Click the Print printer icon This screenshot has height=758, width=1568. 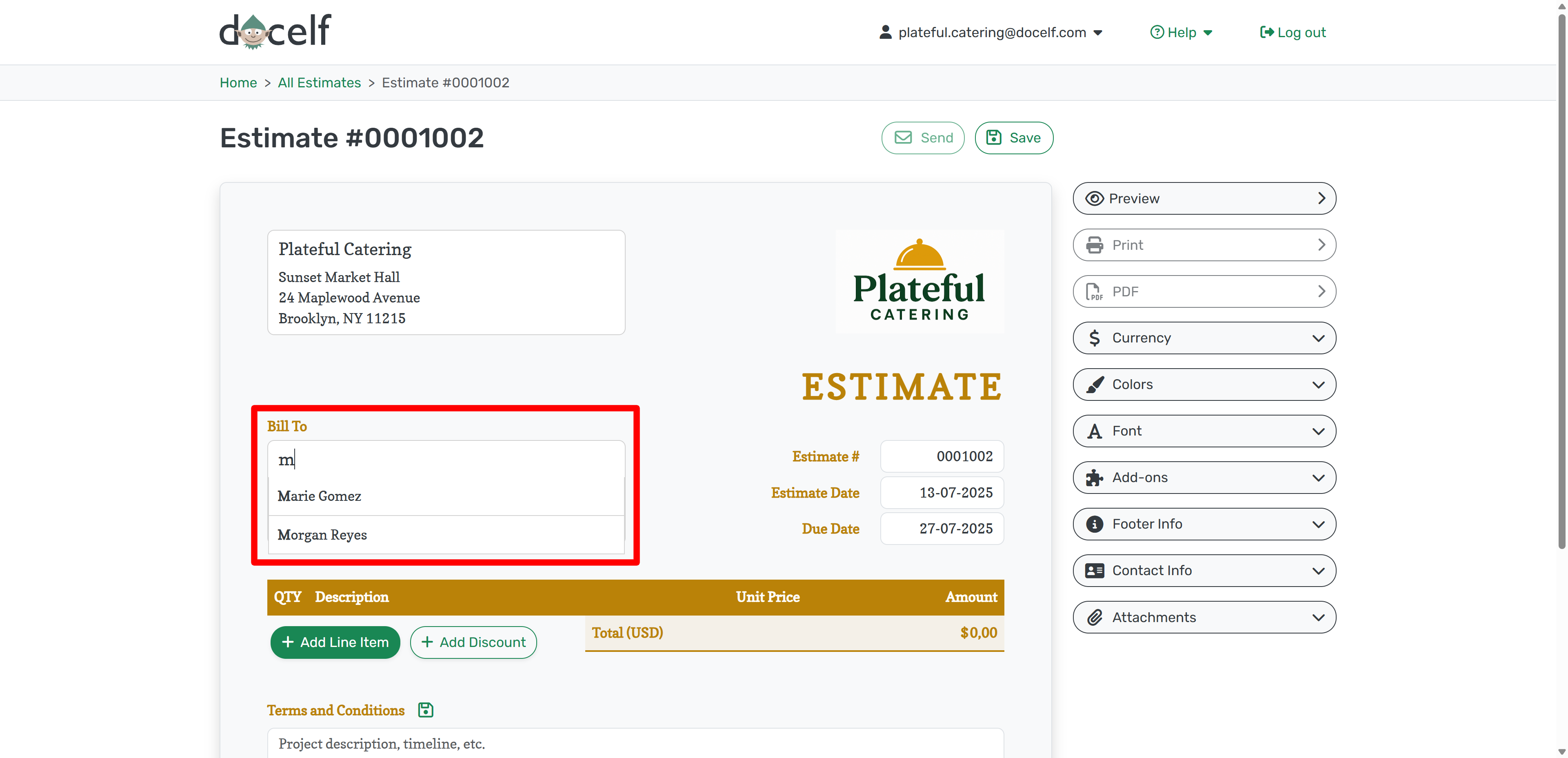pyautogui.click(x=1094, y=245)
